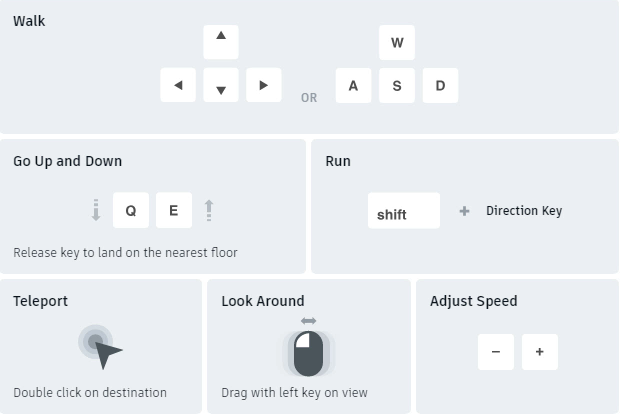Click the down arrow beside Q
The height and width of the screenshot is (416, 620).
[x=96, y=210]
